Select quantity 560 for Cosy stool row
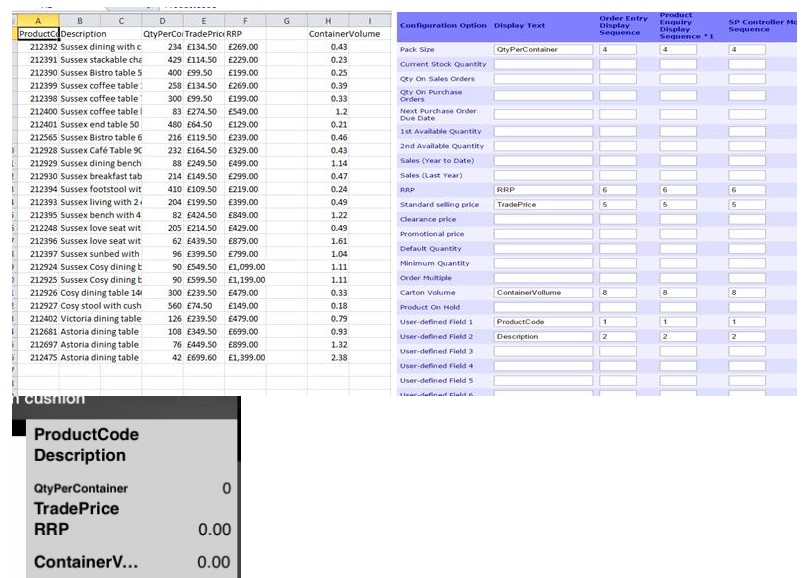The image size is (808, 578). click(162, 306)
